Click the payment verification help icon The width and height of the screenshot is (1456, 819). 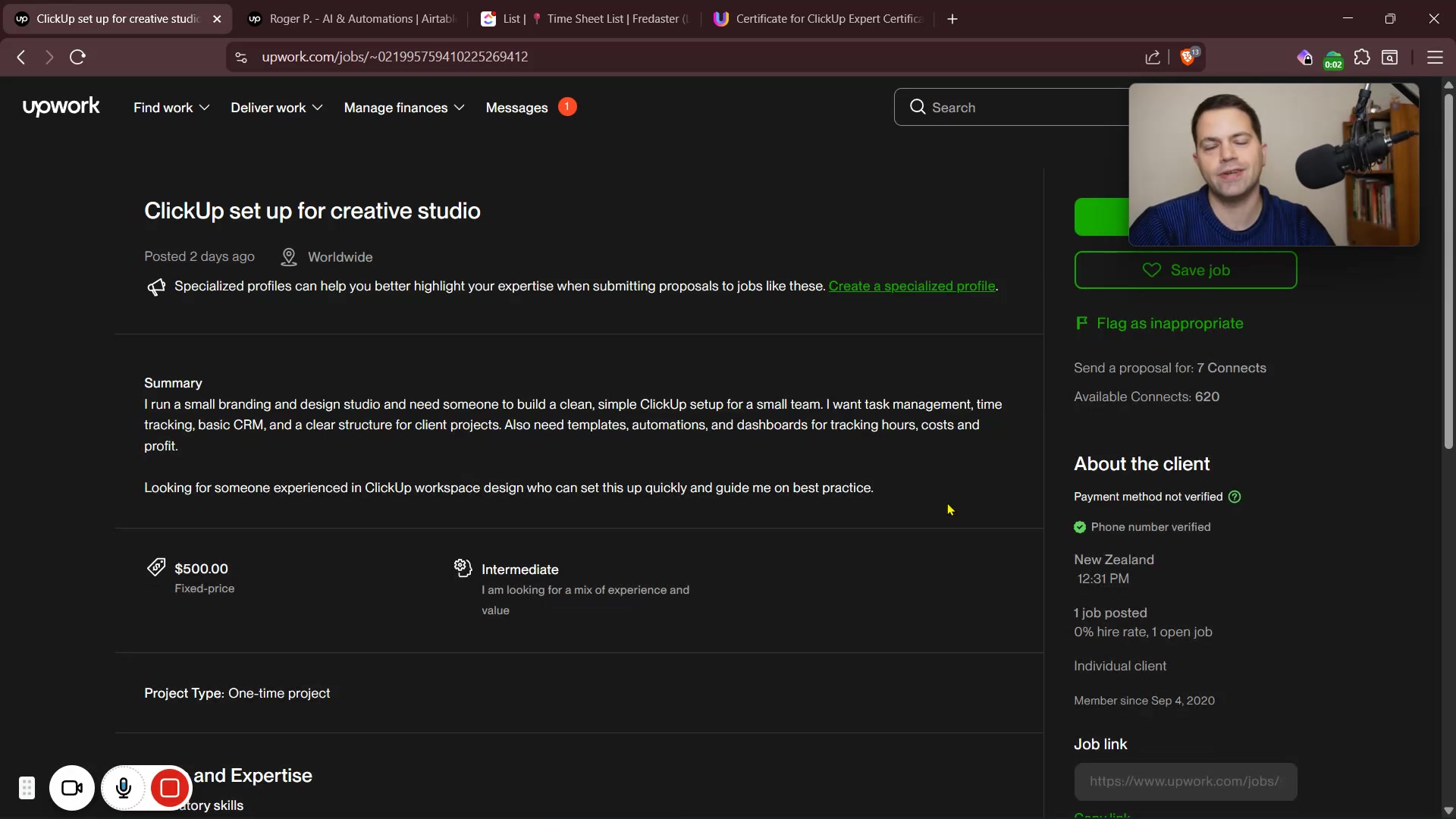click(x=1235, y=497)
